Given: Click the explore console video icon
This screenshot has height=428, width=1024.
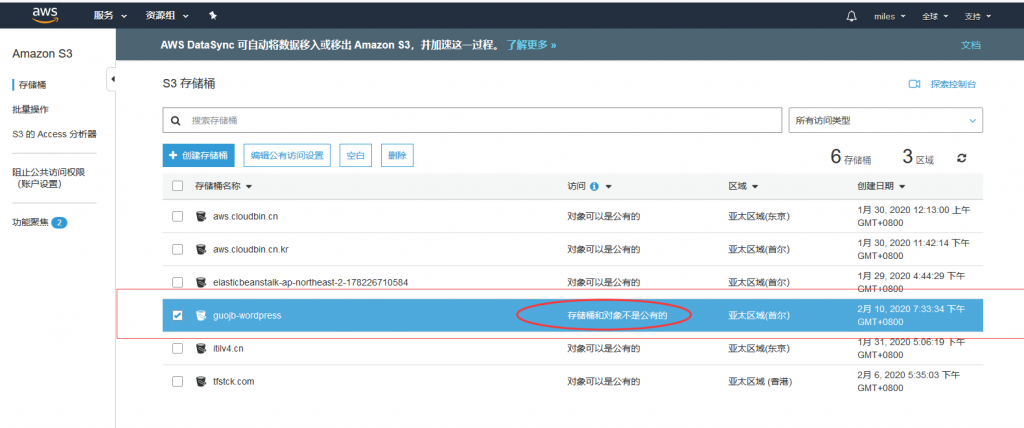Looking at the screenshot, I should [914, 84].
